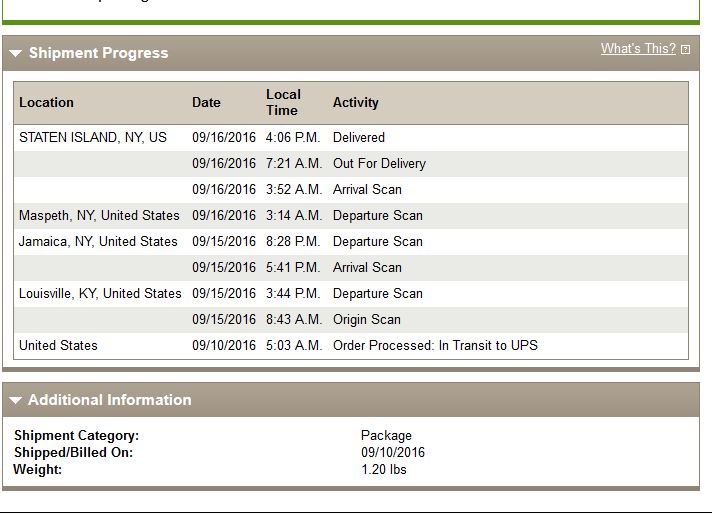Click the Maspeth, NY, United States location
This screenshot has width=712, height=515.
coord(99,215)
